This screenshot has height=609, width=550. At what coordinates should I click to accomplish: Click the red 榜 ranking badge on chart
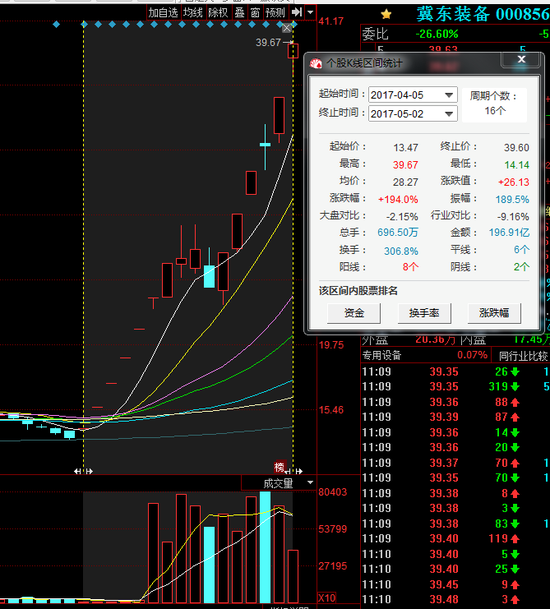(279, 467)
